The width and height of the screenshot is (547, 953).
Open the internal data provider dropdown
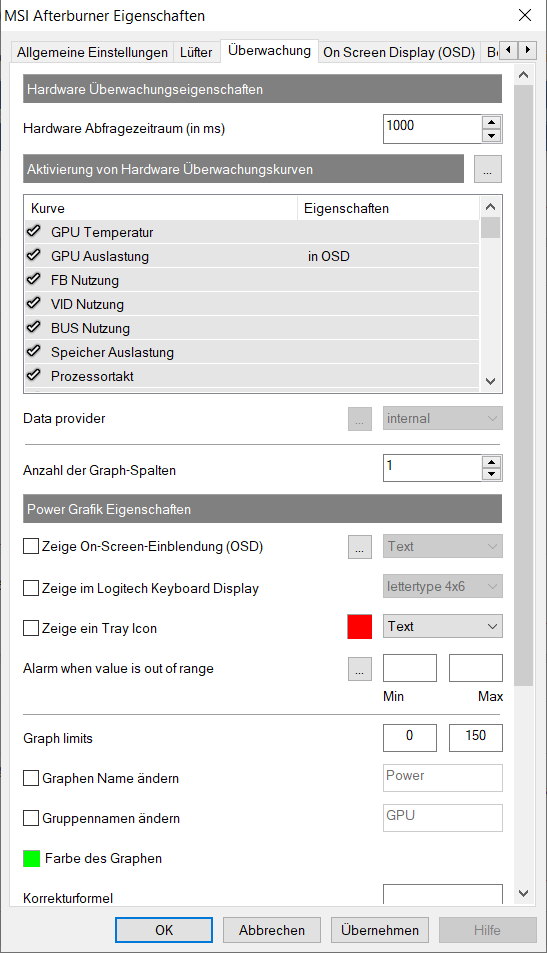[442, 418]
